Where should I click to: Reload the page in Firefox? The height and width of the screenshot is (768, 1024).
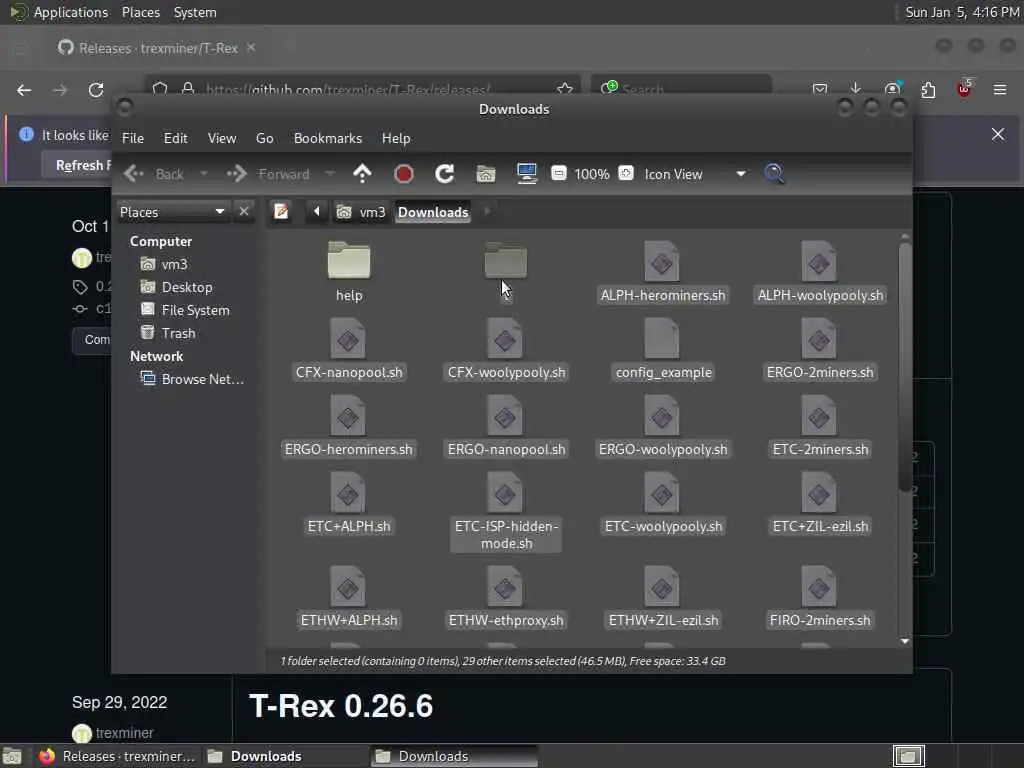(96, 89)
